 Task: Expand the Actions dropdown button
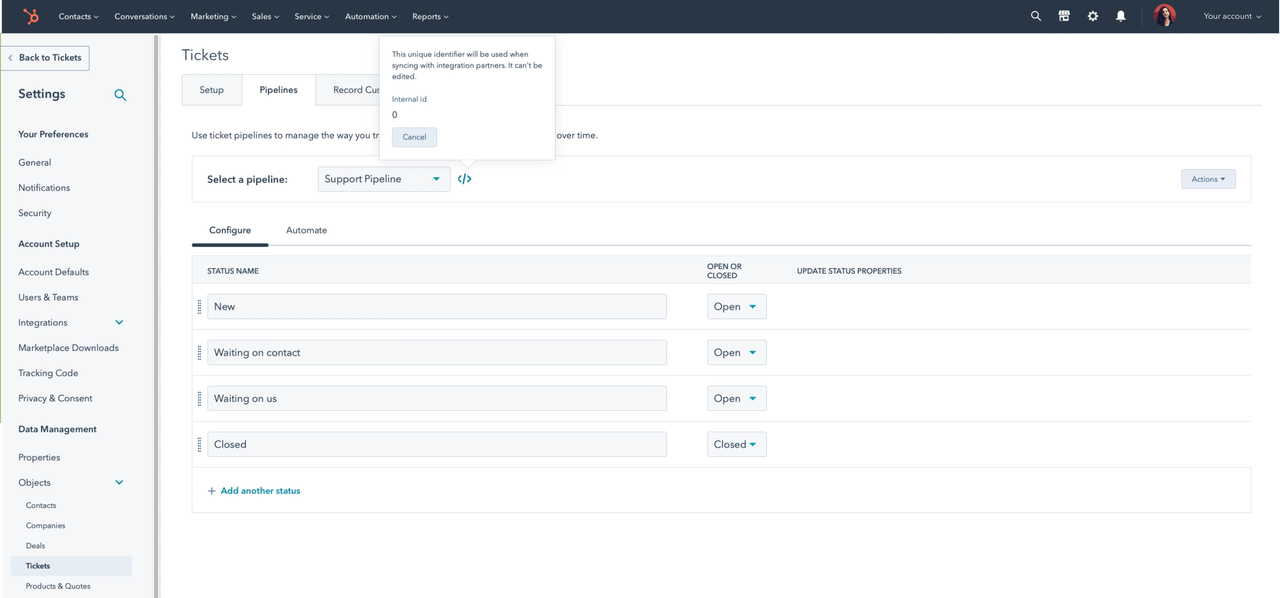click(1208, 179)
